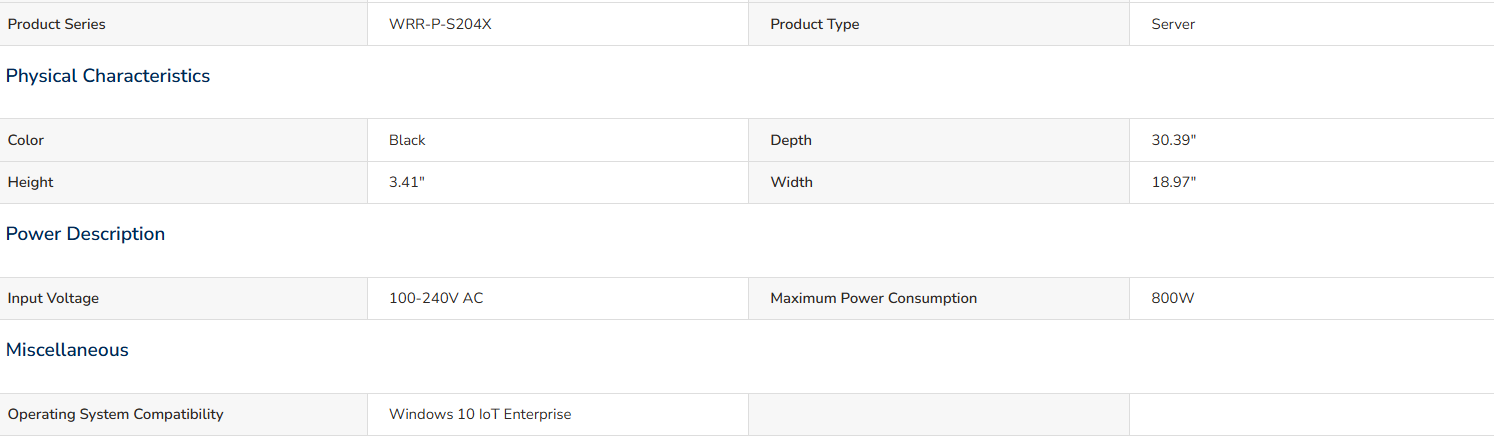
Task: Select the 18.97" width value
Action: 1174,182
